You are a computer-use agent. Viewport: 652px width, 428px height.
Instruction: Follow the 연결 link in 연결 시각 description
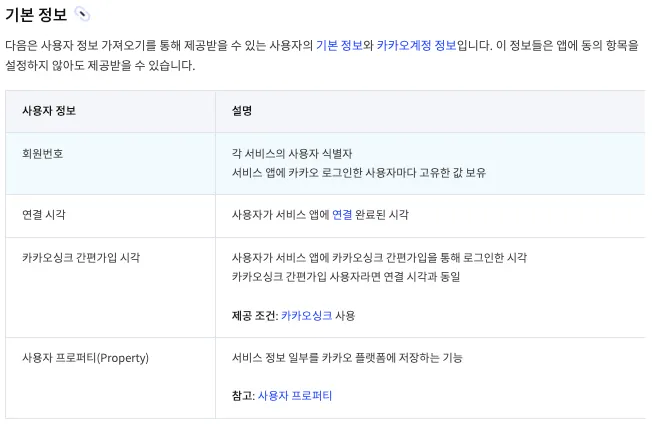pyautogui.click(x=342, y=214)
